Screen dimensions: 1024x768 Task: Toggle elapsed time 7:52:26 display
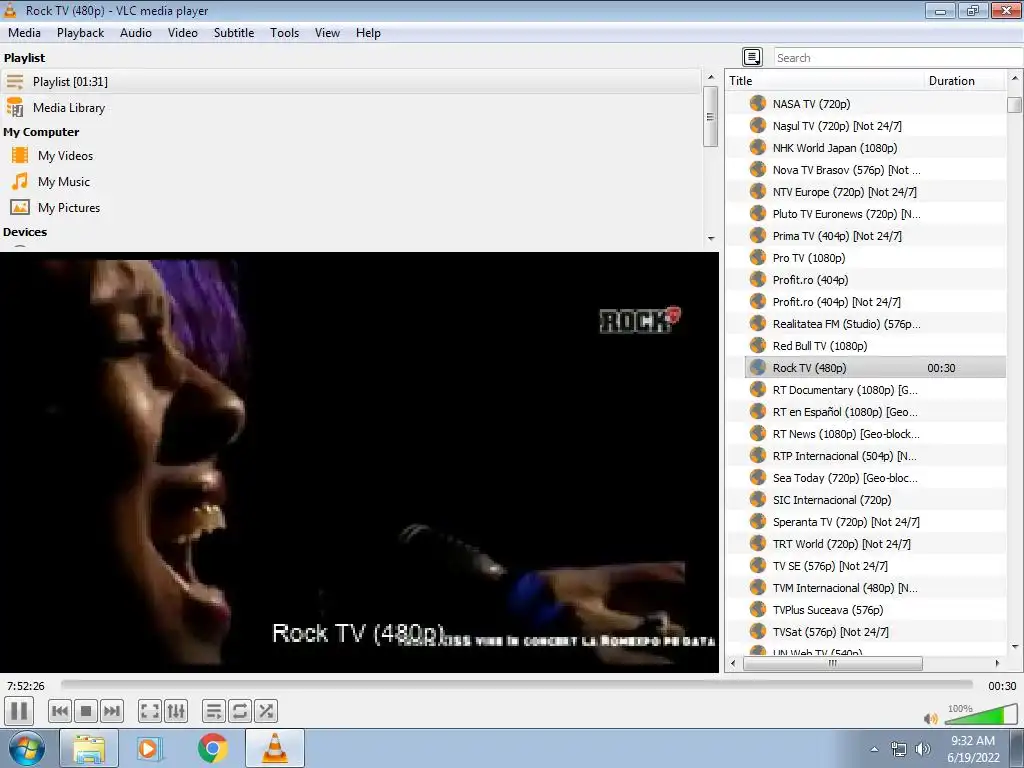(25, 686)
